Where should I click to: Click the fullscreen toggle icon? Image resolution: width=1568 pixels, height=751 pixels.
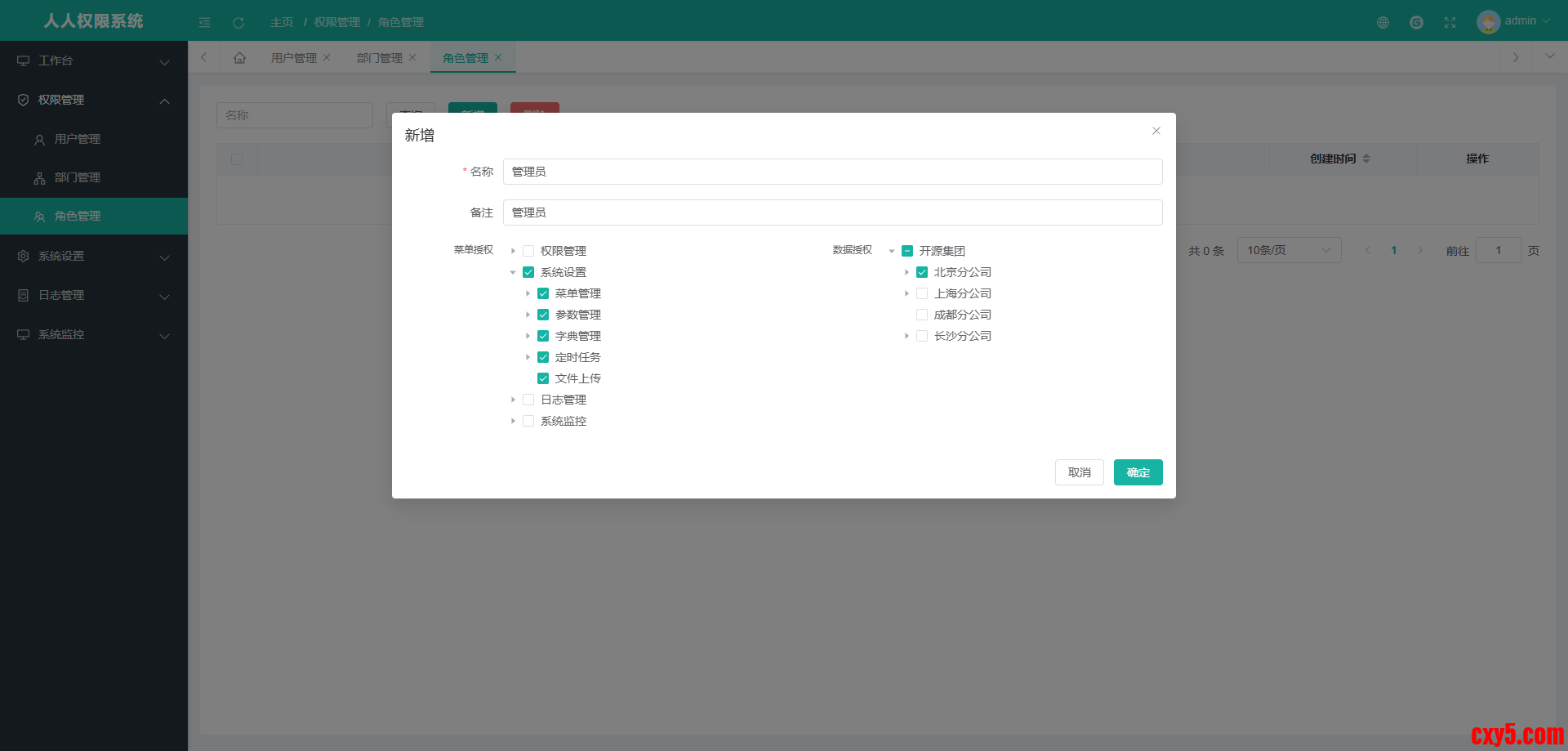tap(1450, 22)
